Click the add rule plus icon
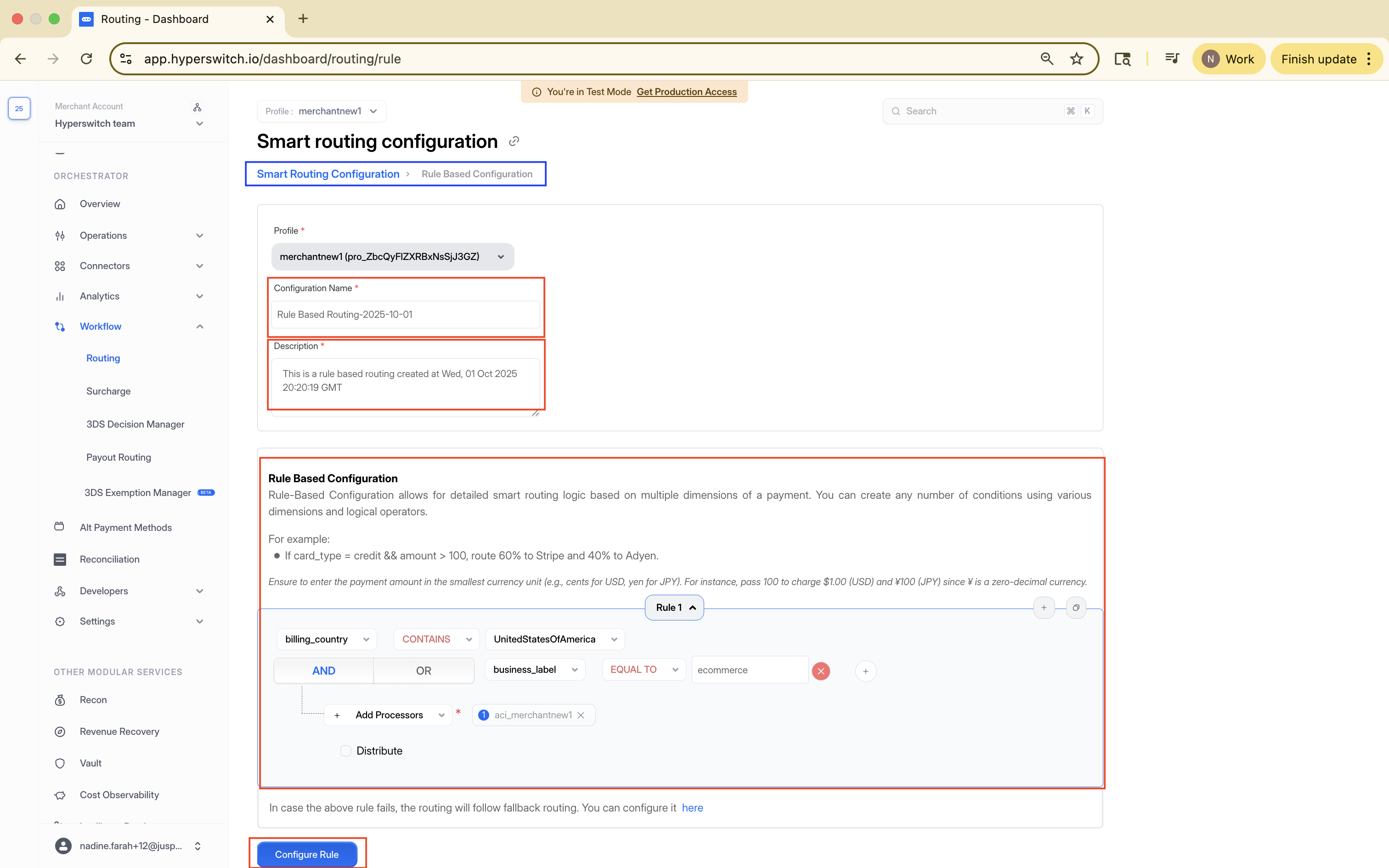 (x=1044, y=607)
